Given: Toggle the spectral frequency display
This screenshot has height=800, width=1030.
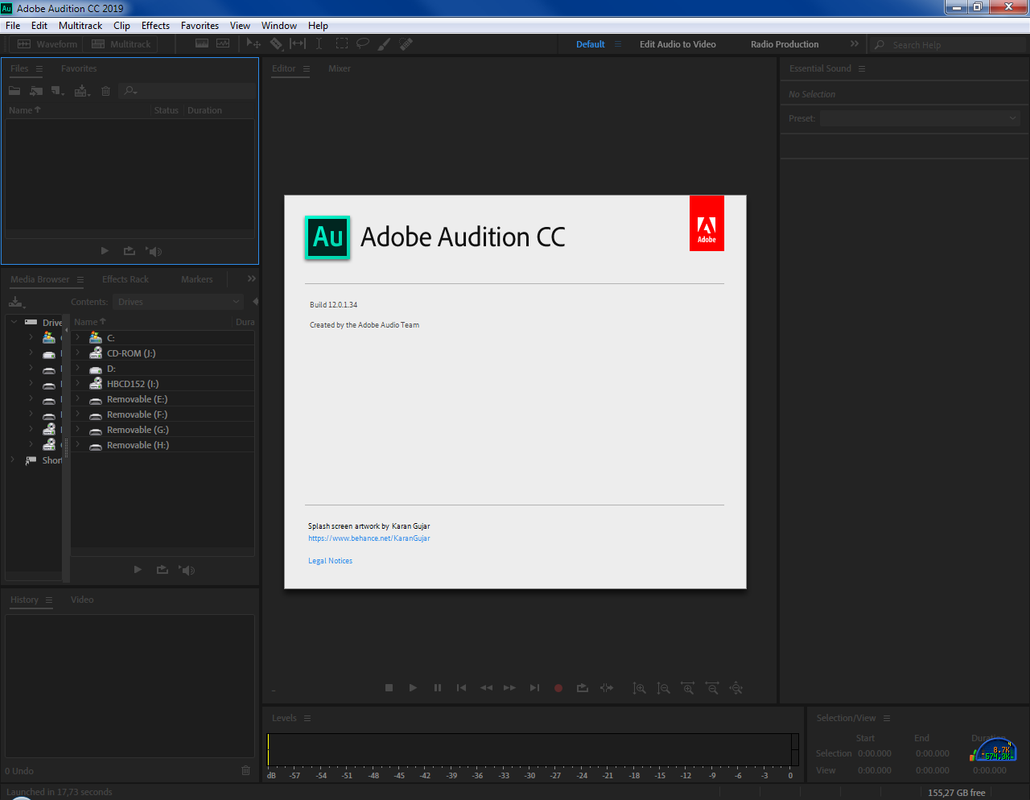Looking at the screenshot, I should (x=202, y=43).
